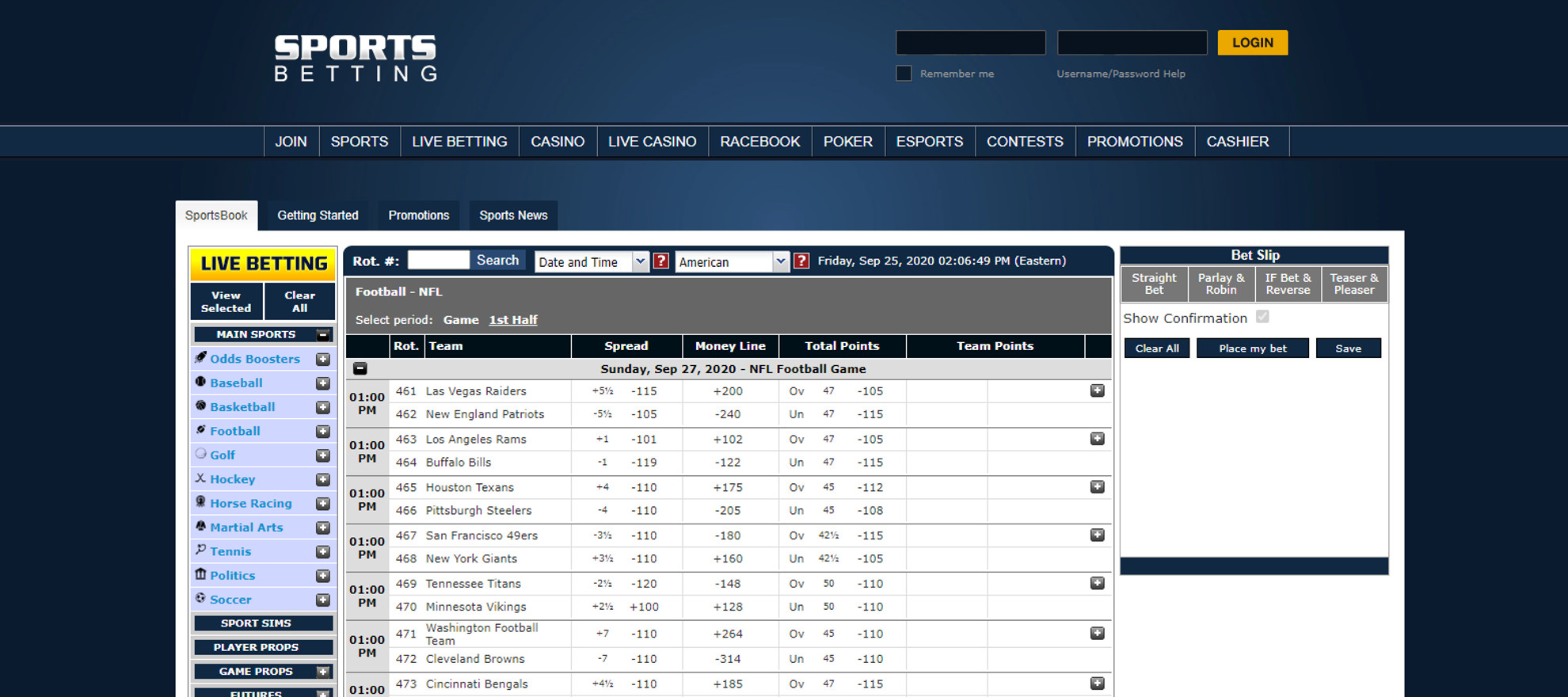
Task: Click the bet slip Save button
Action: click(1348, 348)
